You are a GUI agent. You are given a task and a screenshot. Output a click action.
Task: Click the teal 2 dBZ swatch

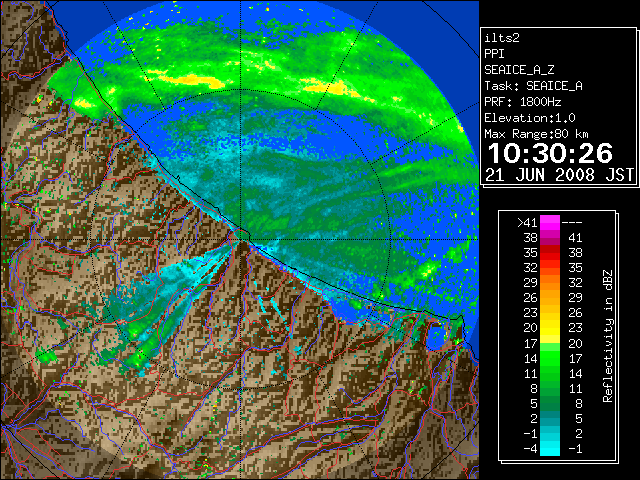tap(550, 418)
